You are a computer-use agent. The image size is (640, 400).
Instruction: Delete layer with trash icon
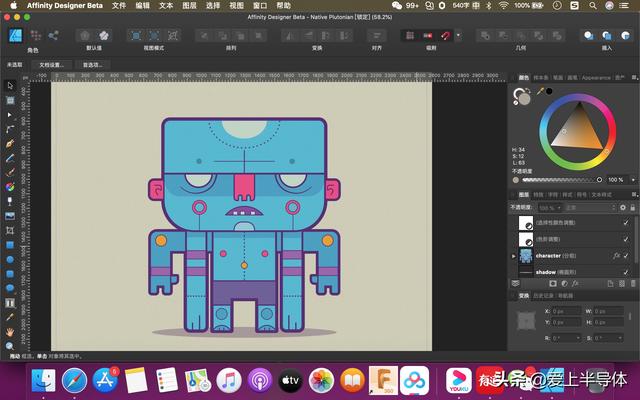(633, 283)
